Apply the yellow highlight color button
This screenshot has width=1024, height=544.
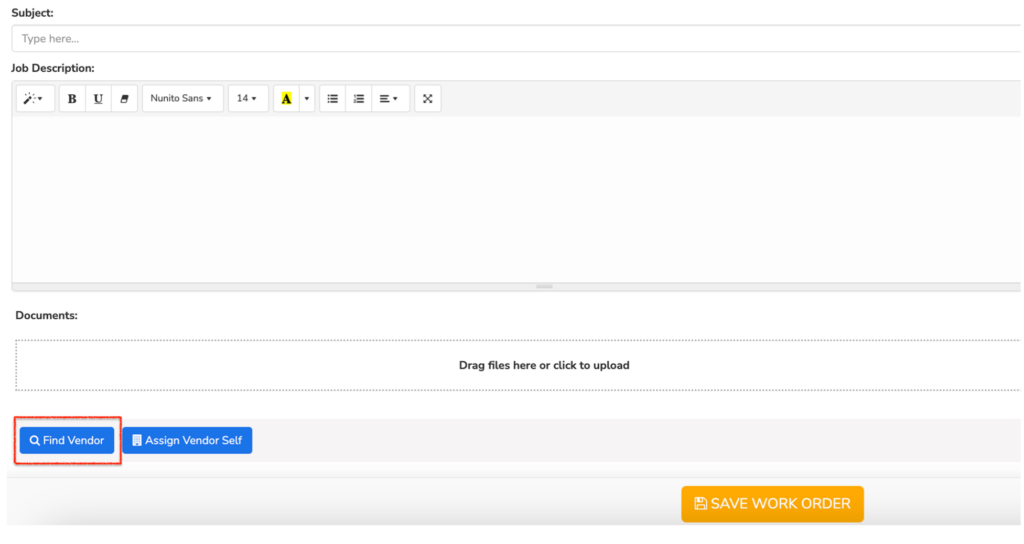tap(286, 99)
